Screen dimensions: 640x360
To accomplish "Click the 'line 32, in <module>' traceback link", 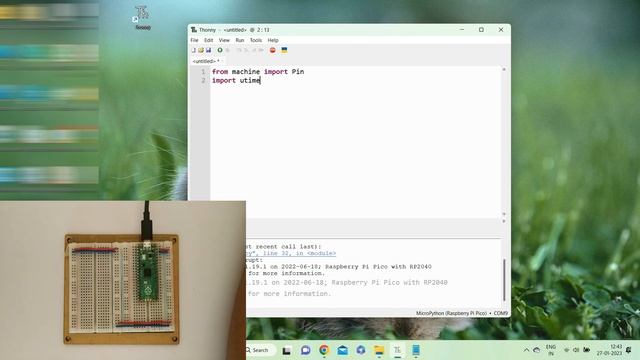I will tap(299, 253).
